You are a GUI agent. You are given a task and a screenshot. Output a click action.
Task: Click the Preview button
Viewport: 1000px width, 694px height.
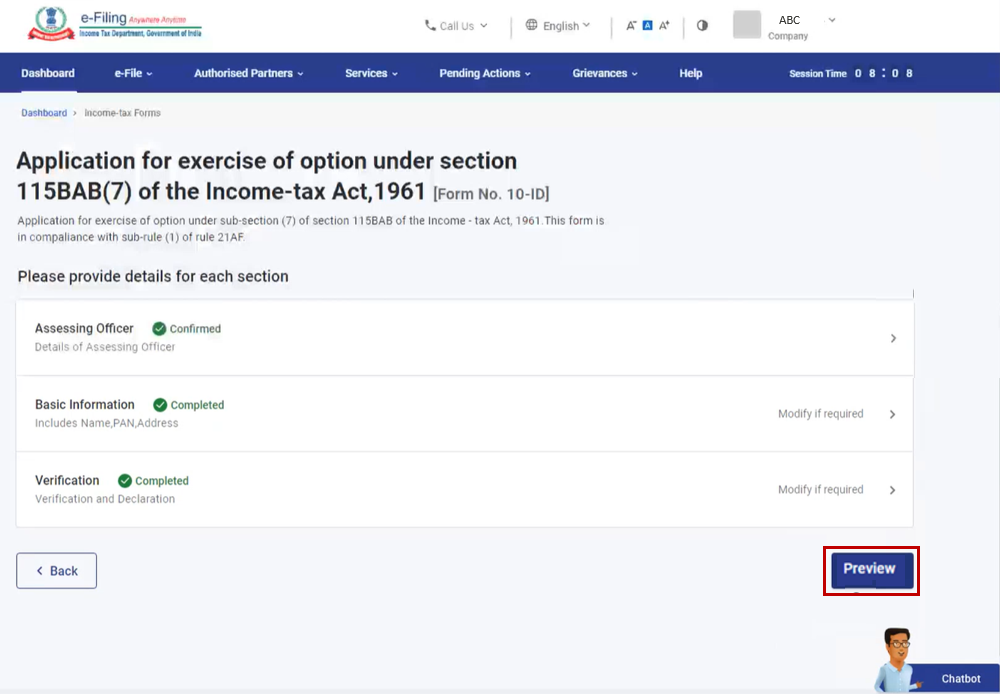[870, 569]
